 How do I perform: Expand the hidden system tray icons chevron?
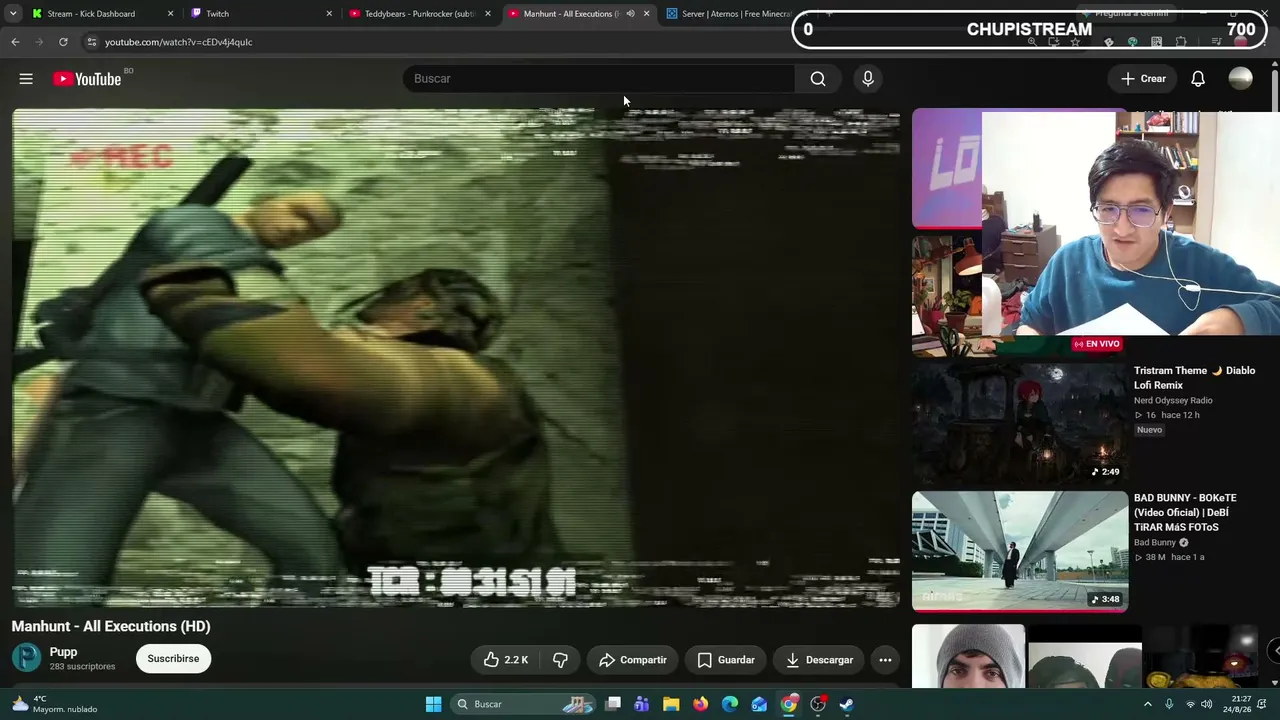click(1147, 704)
